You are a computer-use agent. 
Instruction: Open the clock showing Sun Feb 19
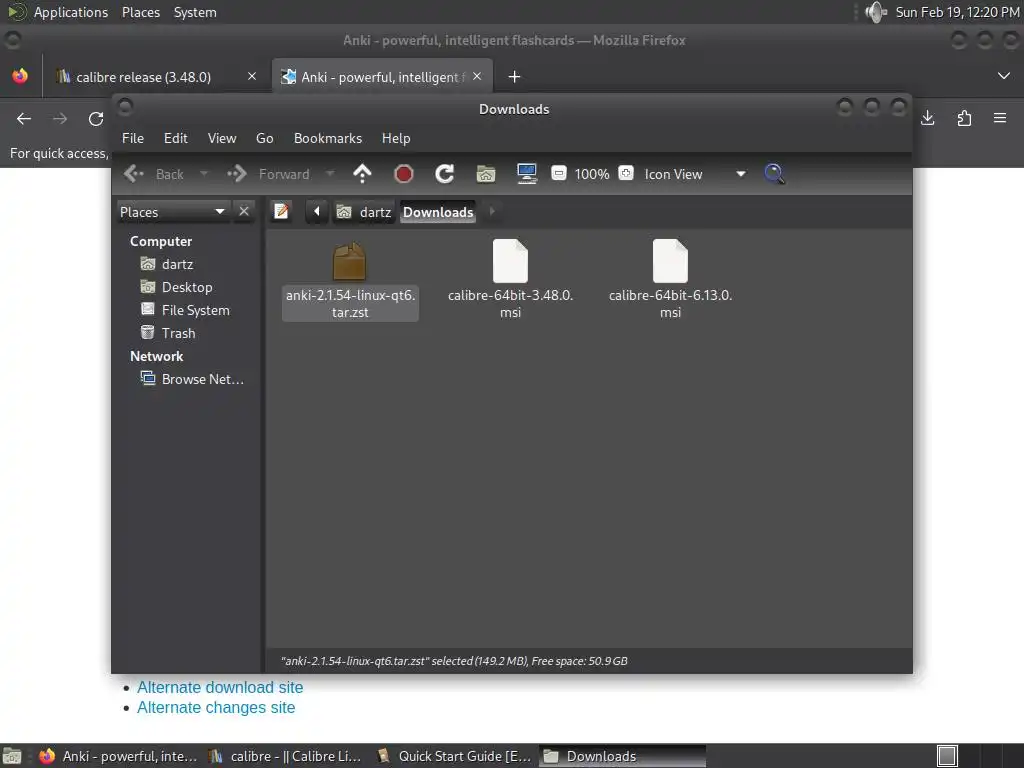[x=957, y=12]
